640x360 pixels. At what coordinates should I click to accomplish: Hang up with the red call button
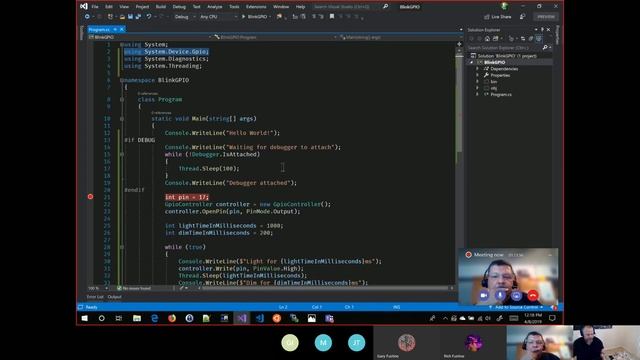pos(532,295)
